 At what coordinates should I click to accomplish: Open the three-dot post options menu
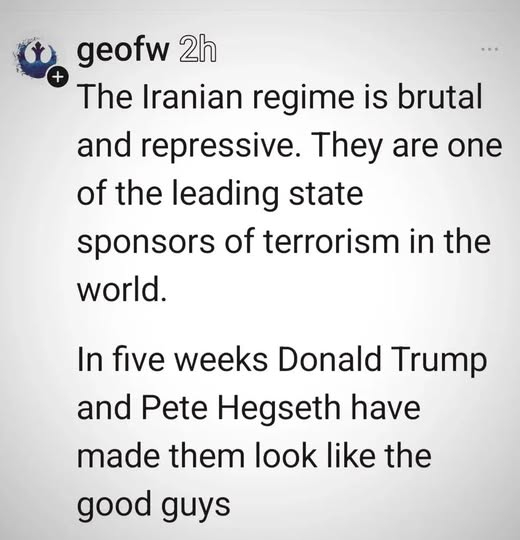[490, 50]
